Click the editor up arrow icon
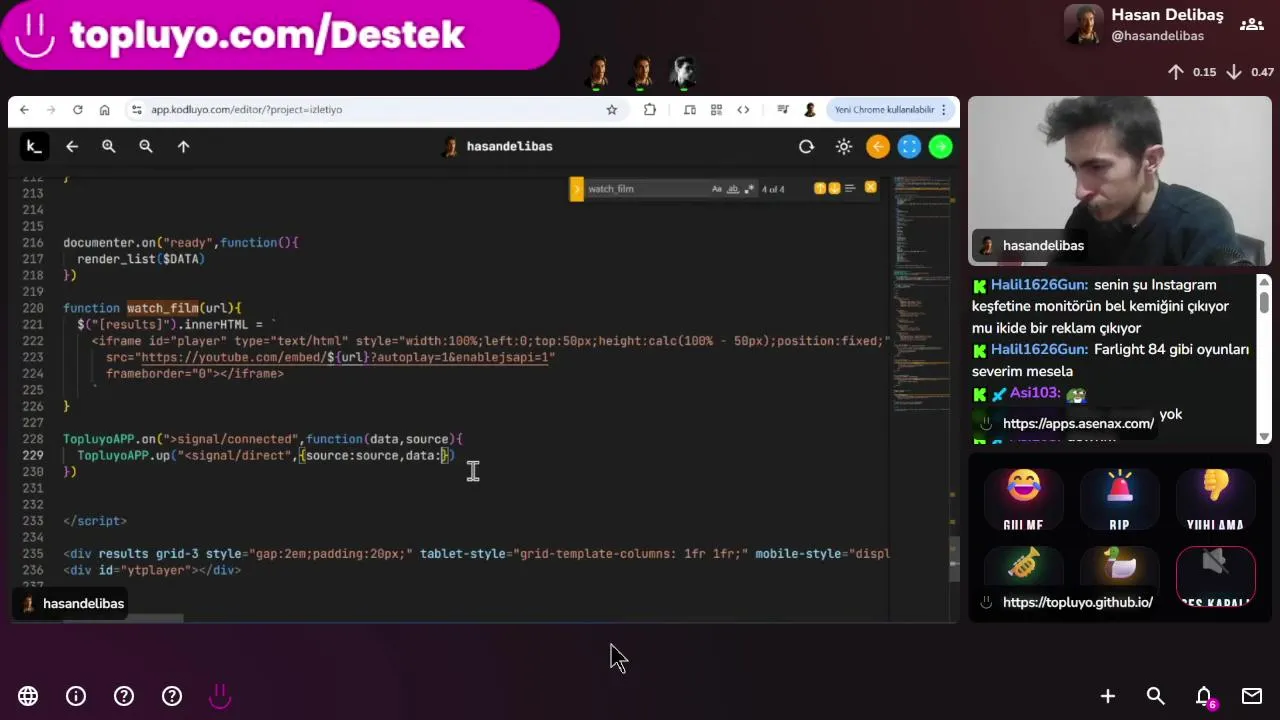The image size is (1280, 720). (x=183, y=147)
